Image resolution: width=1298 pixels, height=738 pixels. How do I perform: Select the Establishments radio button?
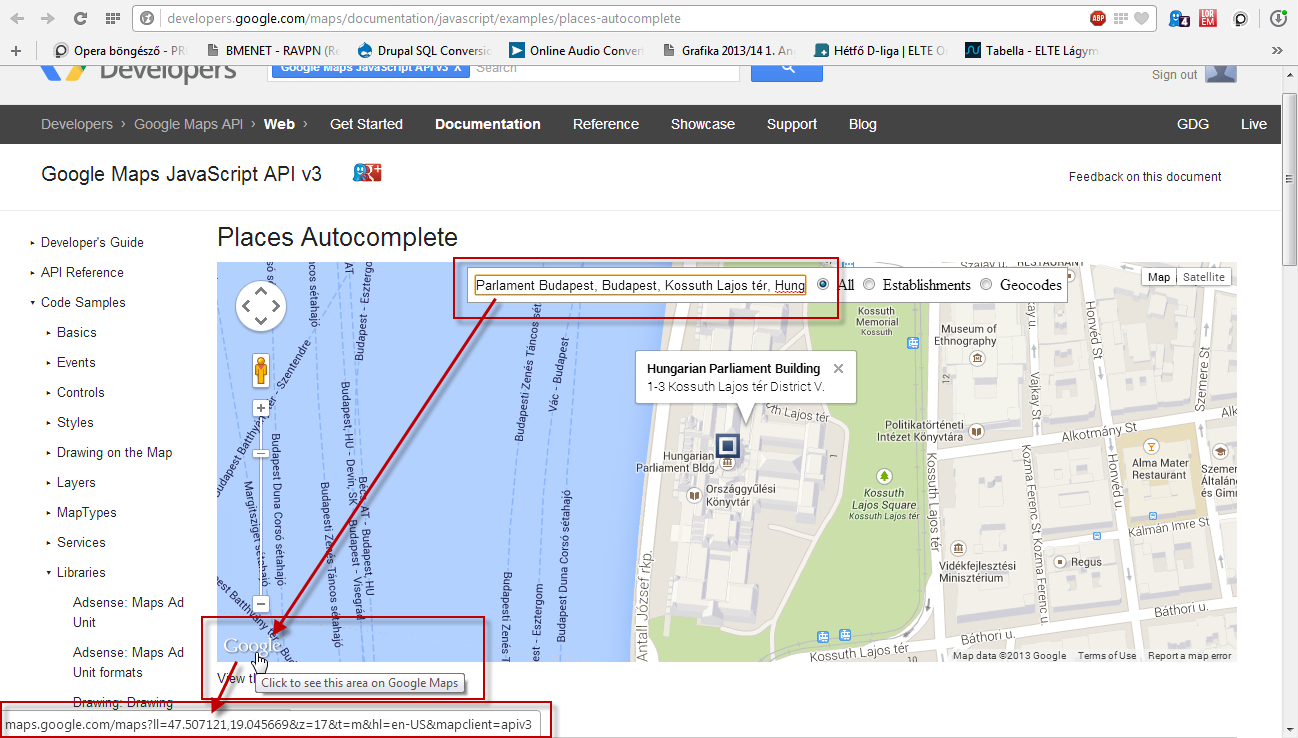click(x=869, y=284)
